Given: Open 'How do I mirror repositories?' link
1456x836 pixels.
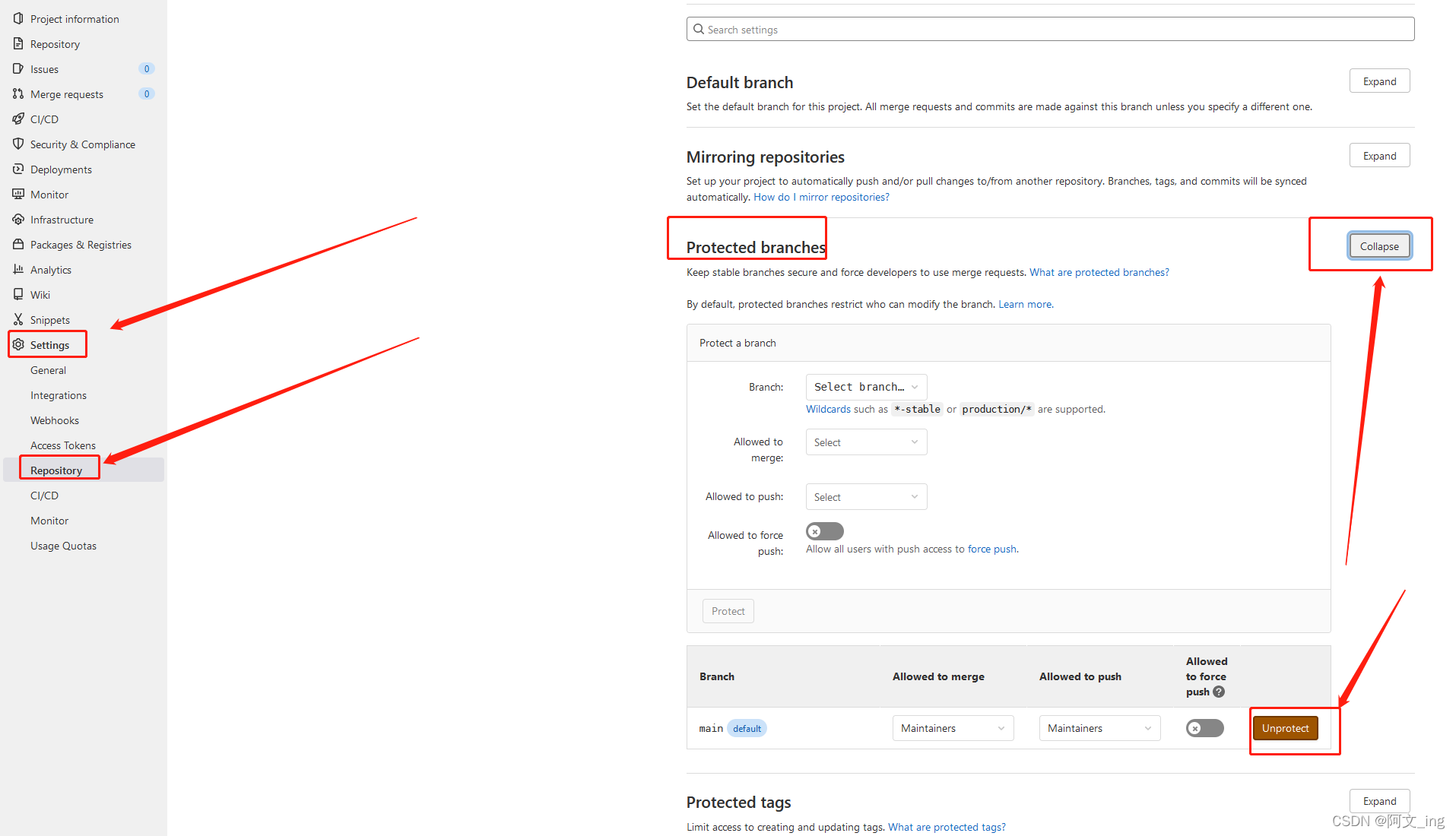Looking at the screenshot, I should (x=821, y=197).
